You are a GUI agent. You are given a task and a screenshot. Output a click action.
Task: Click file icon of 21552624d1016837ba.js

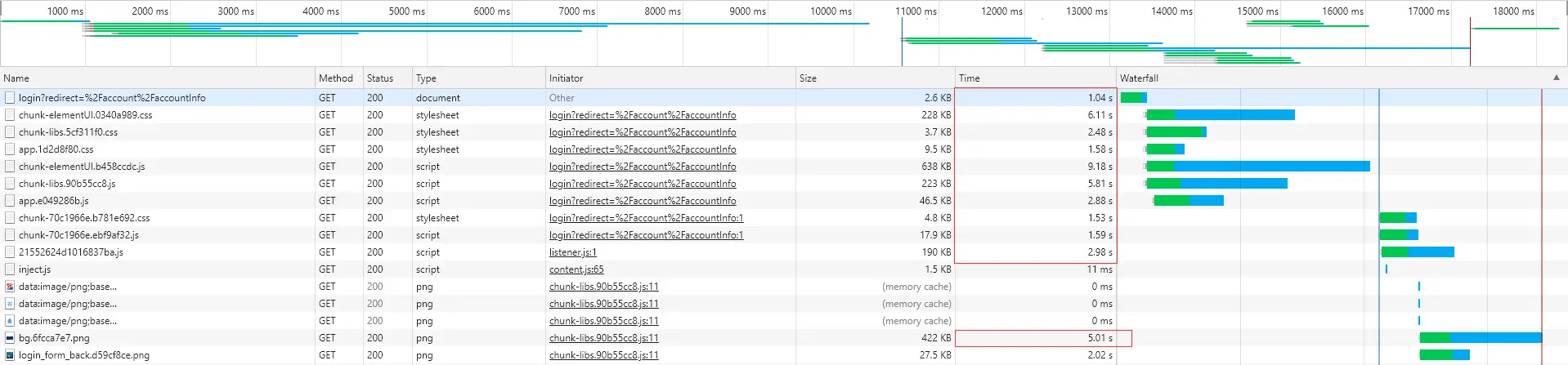10,252
